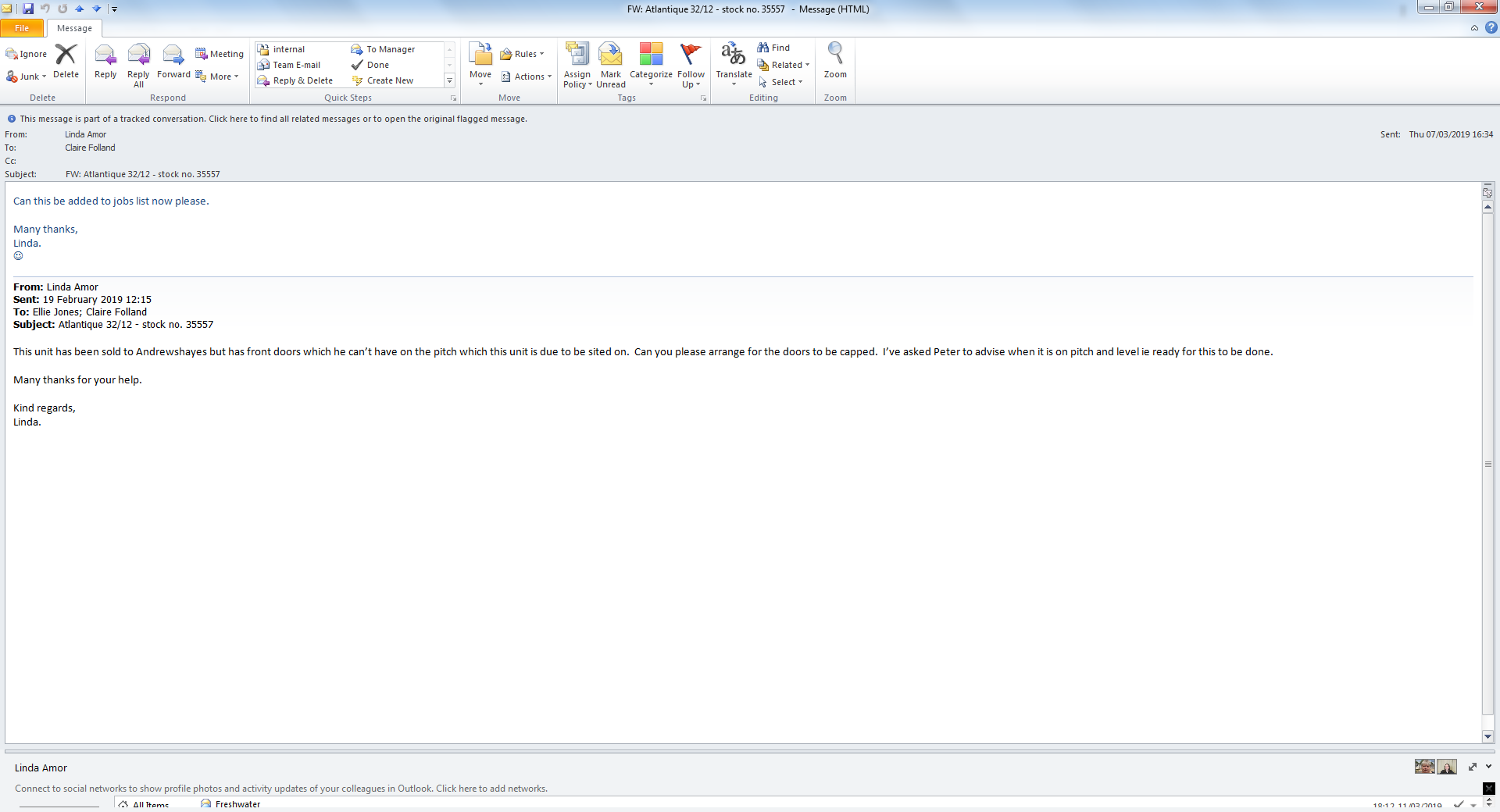Click the Undo icon in Quick Access Toolbar
Viewport: 1500px width, 812px height.
[x=45, y=9]
